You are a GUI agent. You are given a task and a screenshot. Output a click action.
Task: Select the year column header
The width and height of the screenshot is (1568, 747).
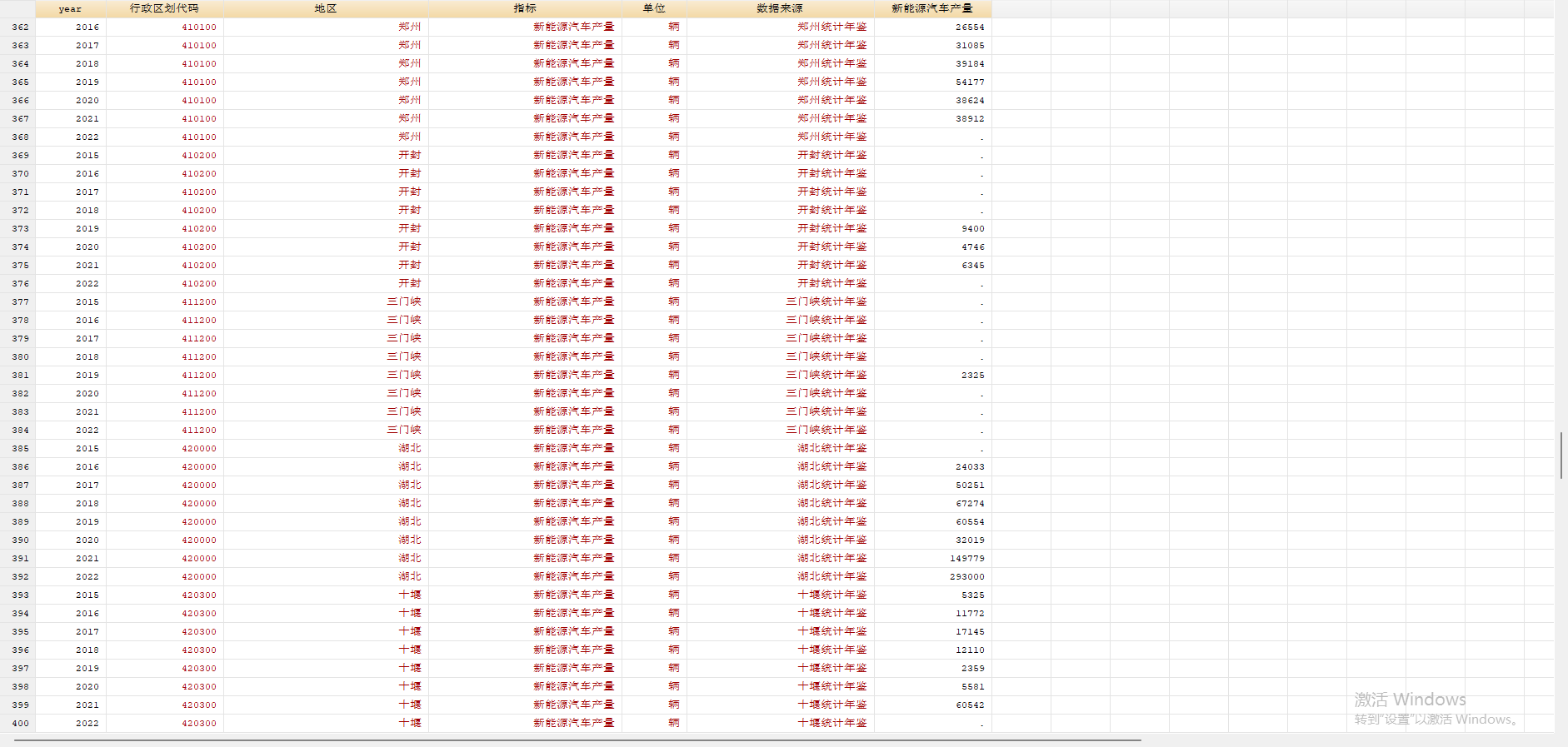(71, 8)
